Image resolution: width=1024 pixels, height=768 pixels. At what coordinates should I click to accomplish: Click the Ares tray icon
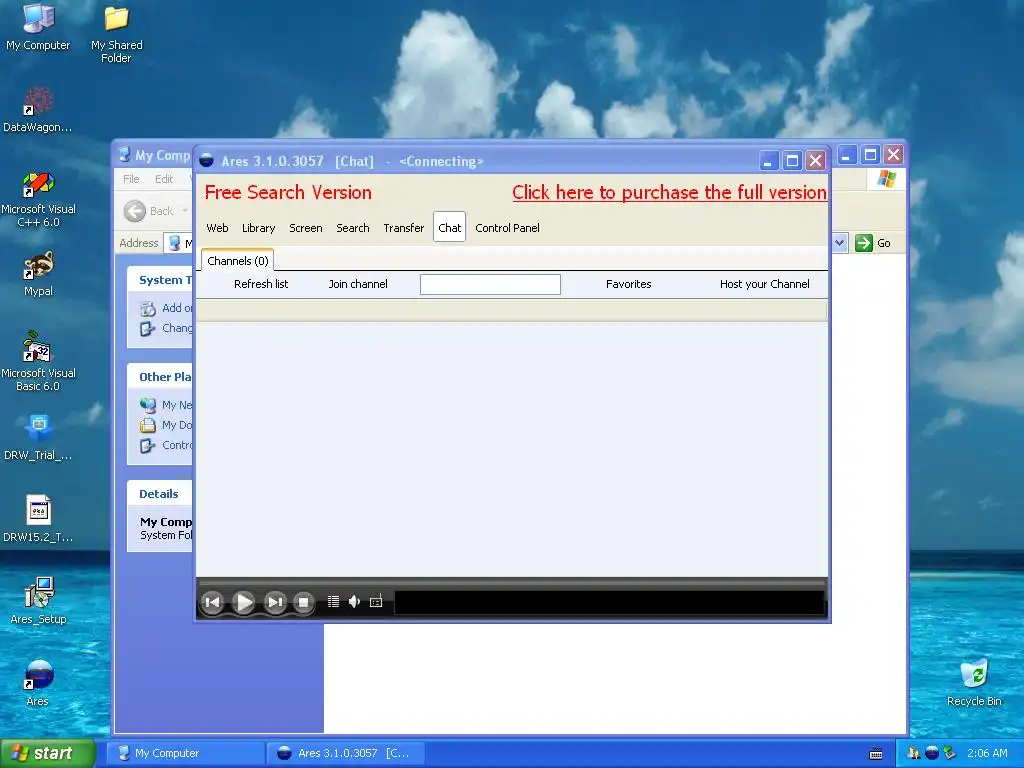click(x=932, y=753)
